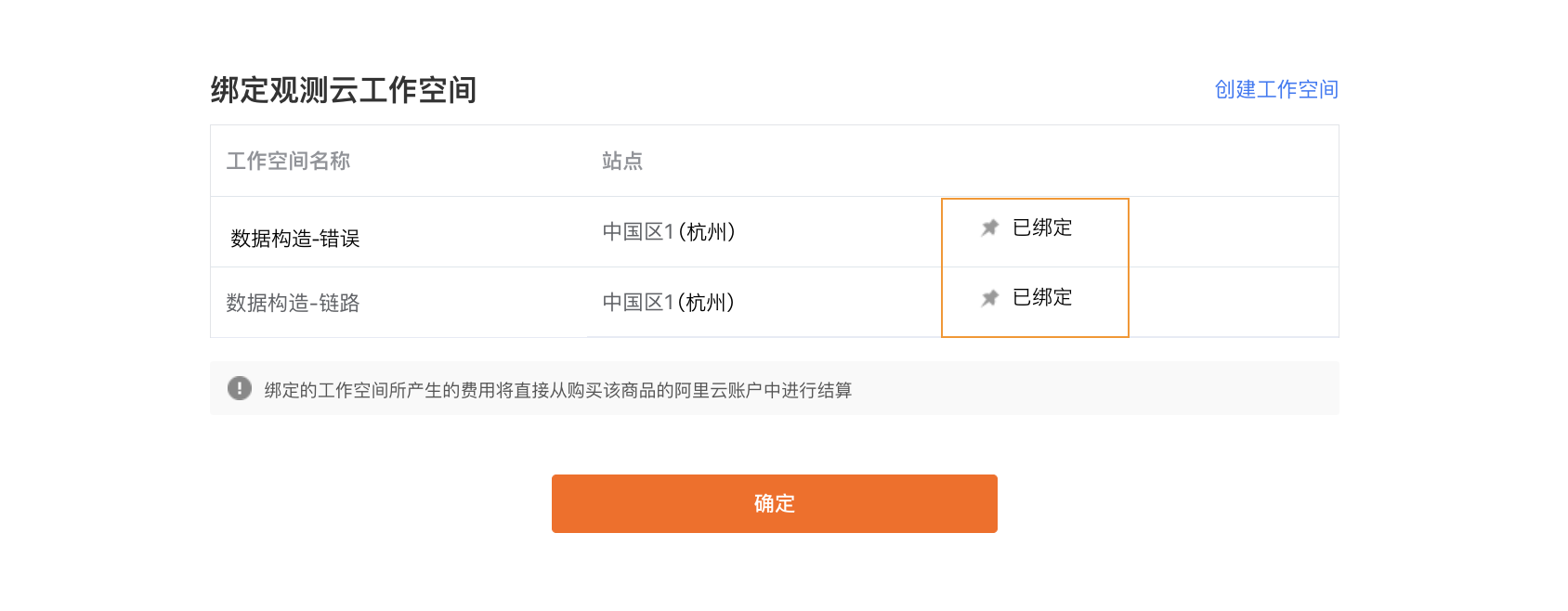
Task: Click the blank area left of 确定 button
Action: click(381, 503)
